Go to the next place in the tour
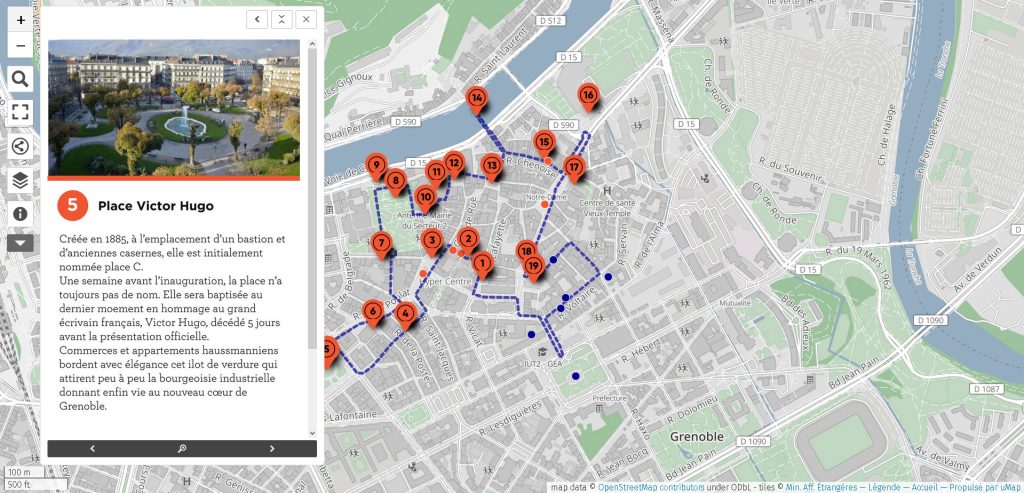1024x493 pixels. 272,449
